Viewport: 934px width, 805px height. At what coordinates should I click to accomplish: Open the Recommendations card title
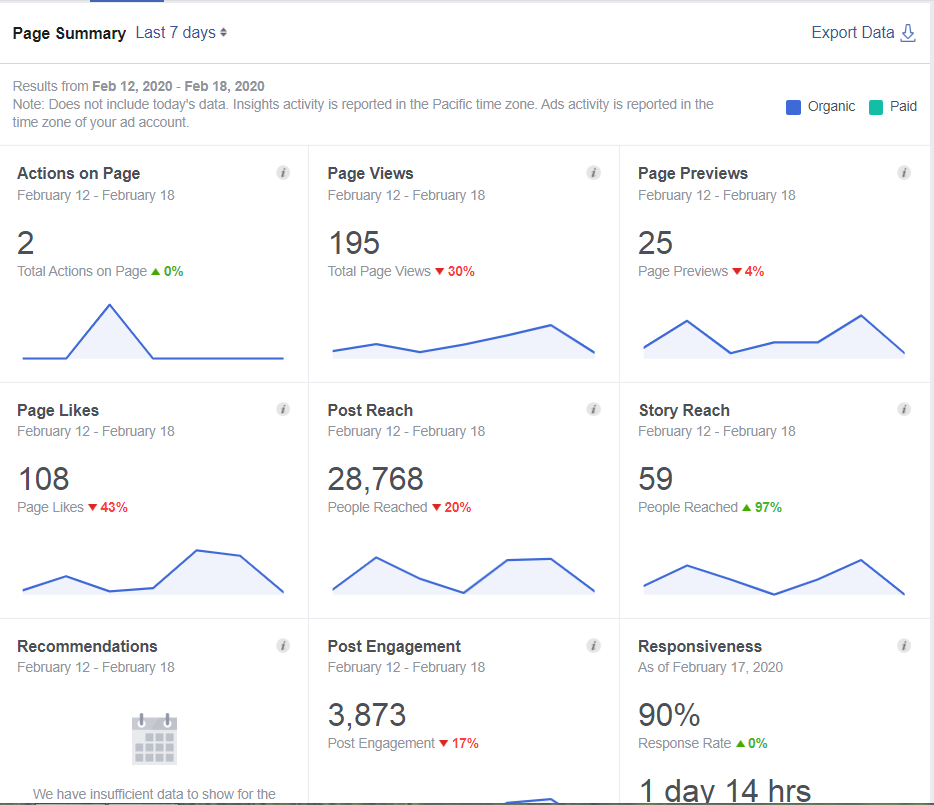coord(87,647)
